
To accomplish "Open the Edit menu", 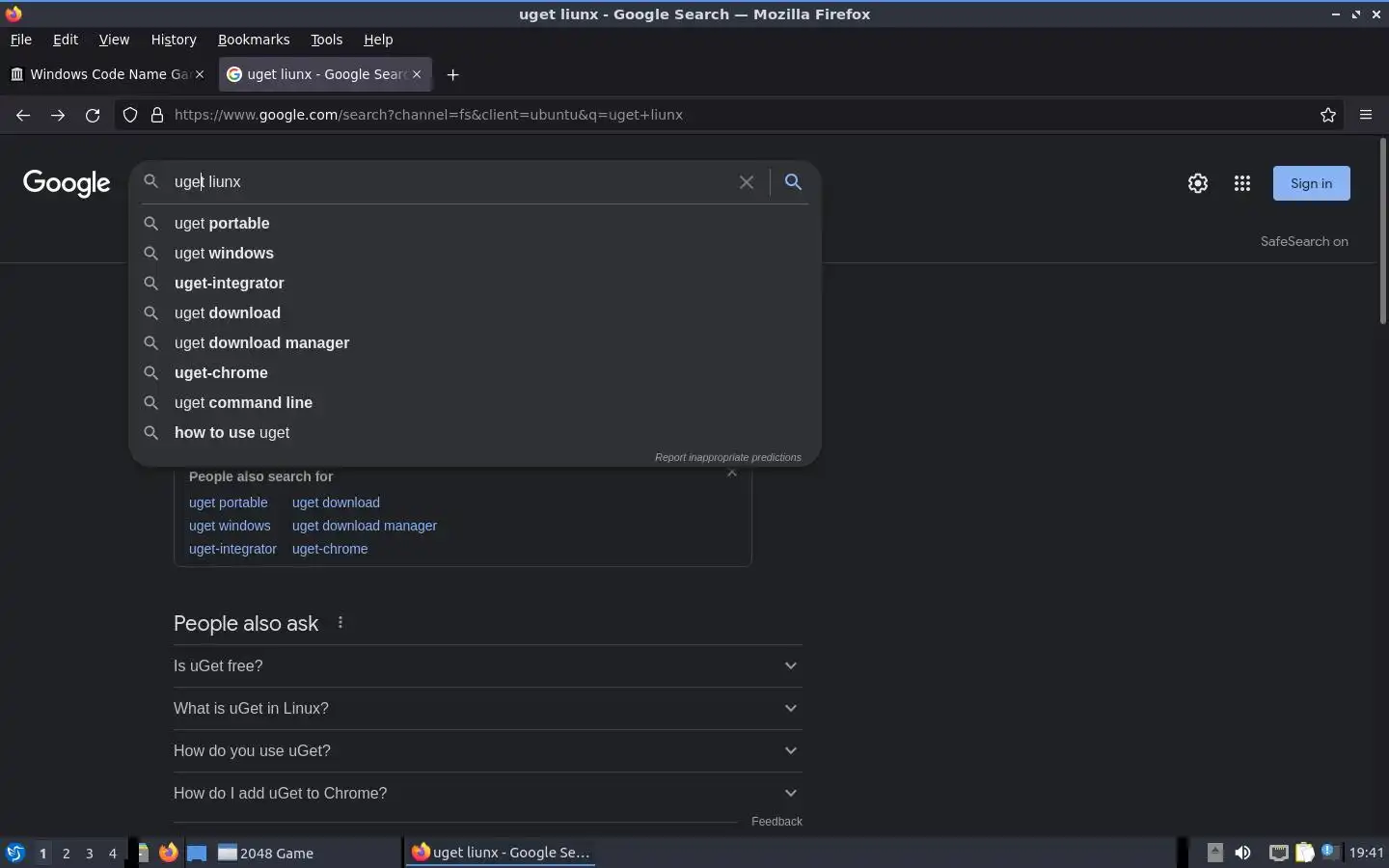I will coord(66,40).
